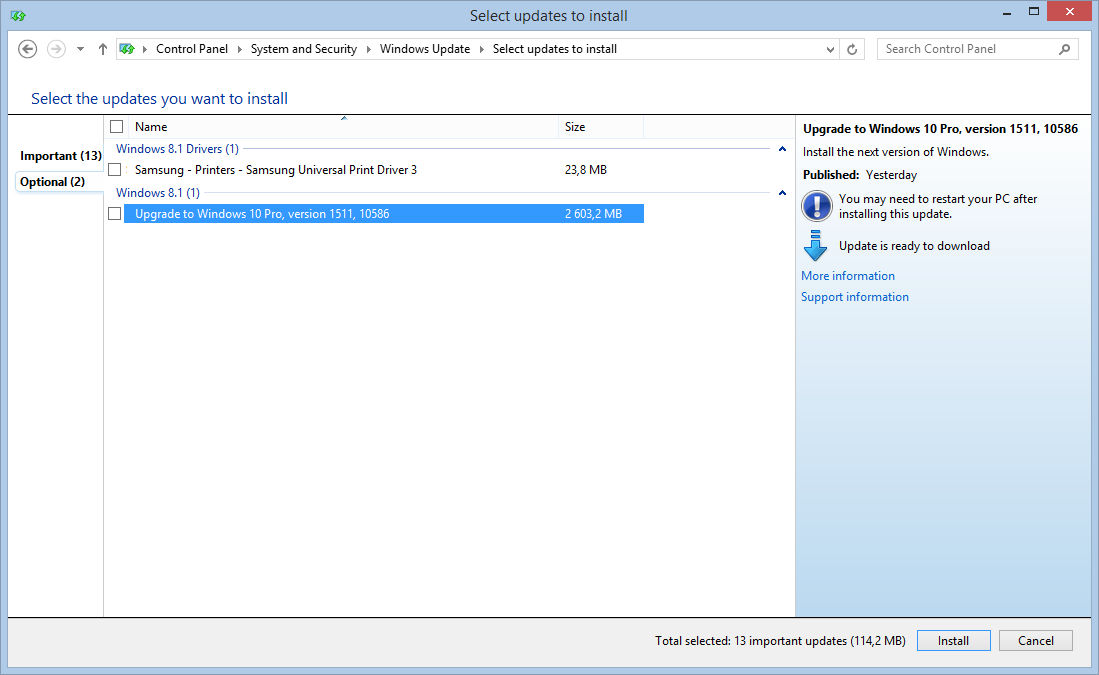Screen dimensions: 1099x675
Task: Expand the chevron after Windows Update breadcrumb
Action: pos(482,49)
